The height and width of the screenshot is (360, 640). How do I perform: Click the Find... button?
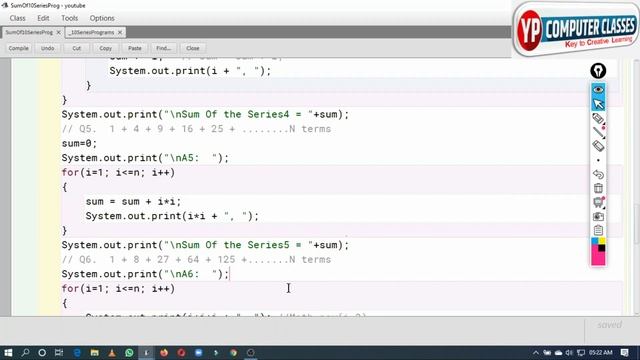coord(164,48)
